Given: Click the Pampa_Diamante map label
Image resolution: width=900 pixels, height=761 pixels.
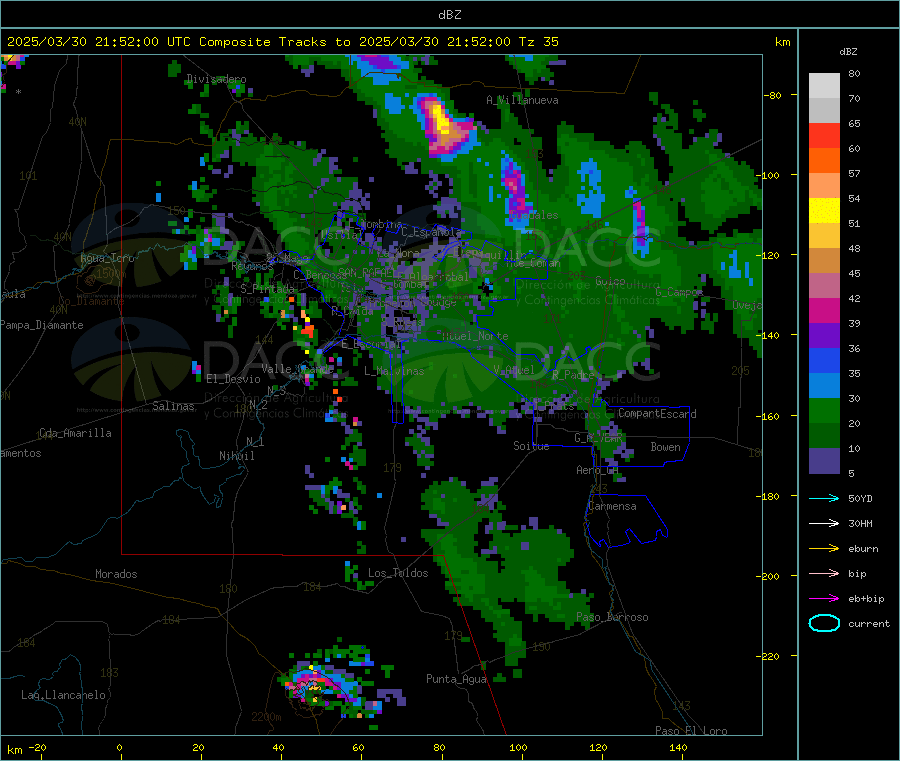Looking at the screenshot, I should pos(41,325).
